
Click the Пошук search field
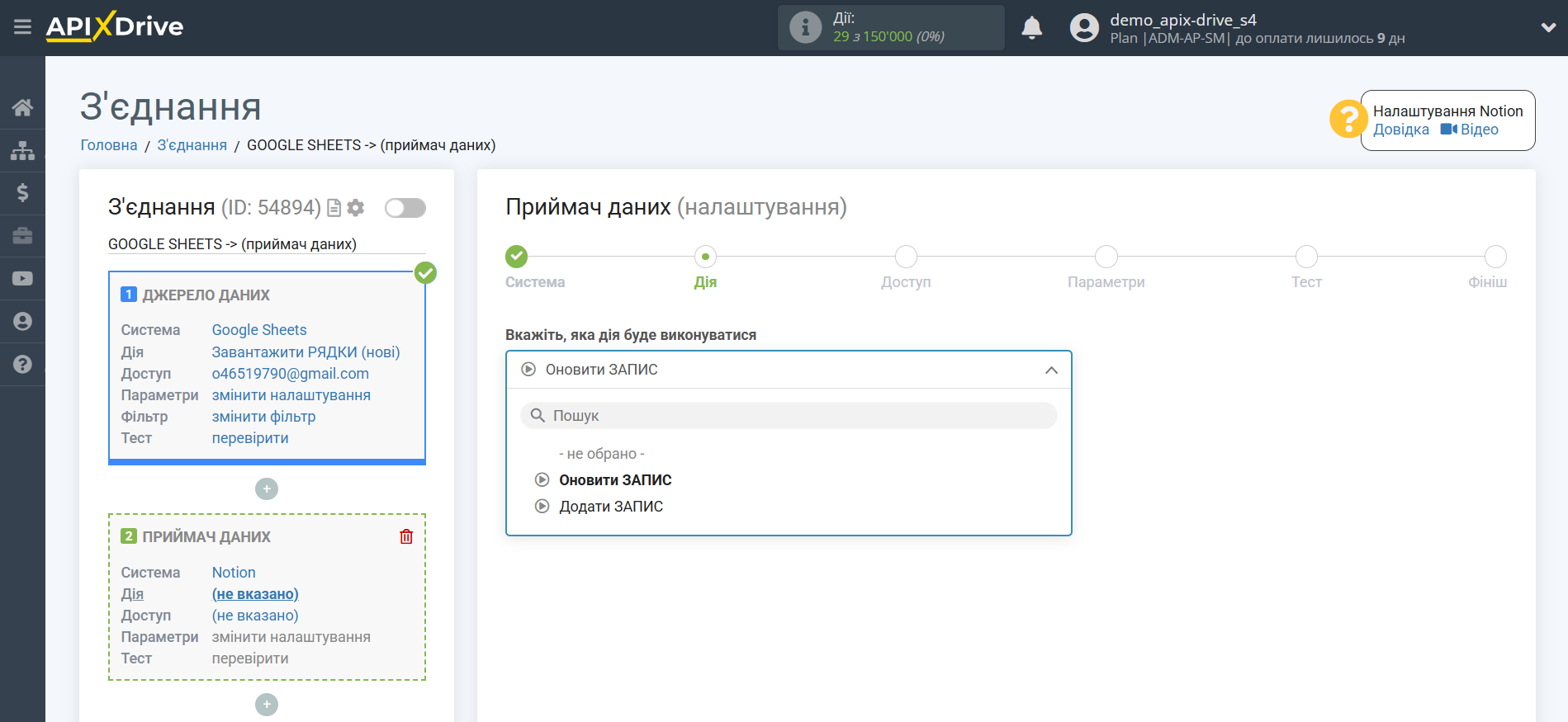coord(789,416)
